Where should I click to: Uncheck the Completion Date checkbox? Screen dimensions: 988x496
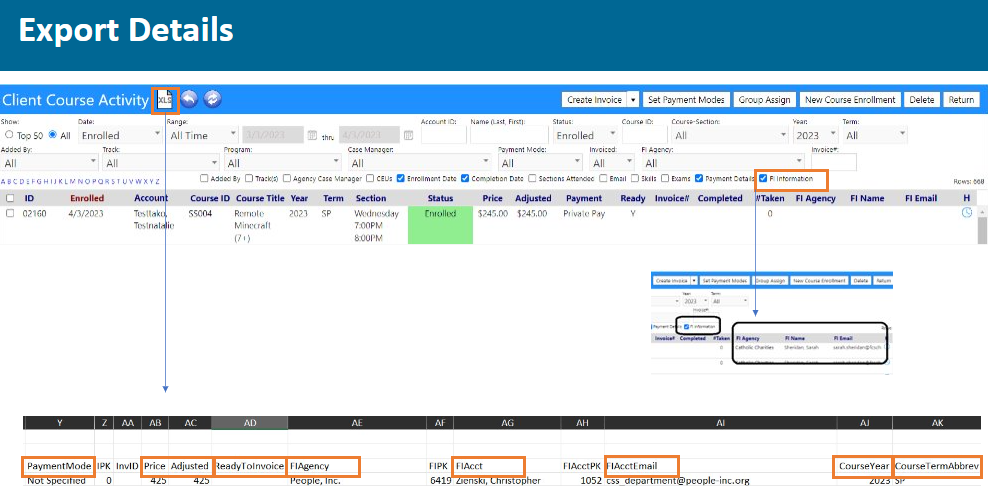465,178
